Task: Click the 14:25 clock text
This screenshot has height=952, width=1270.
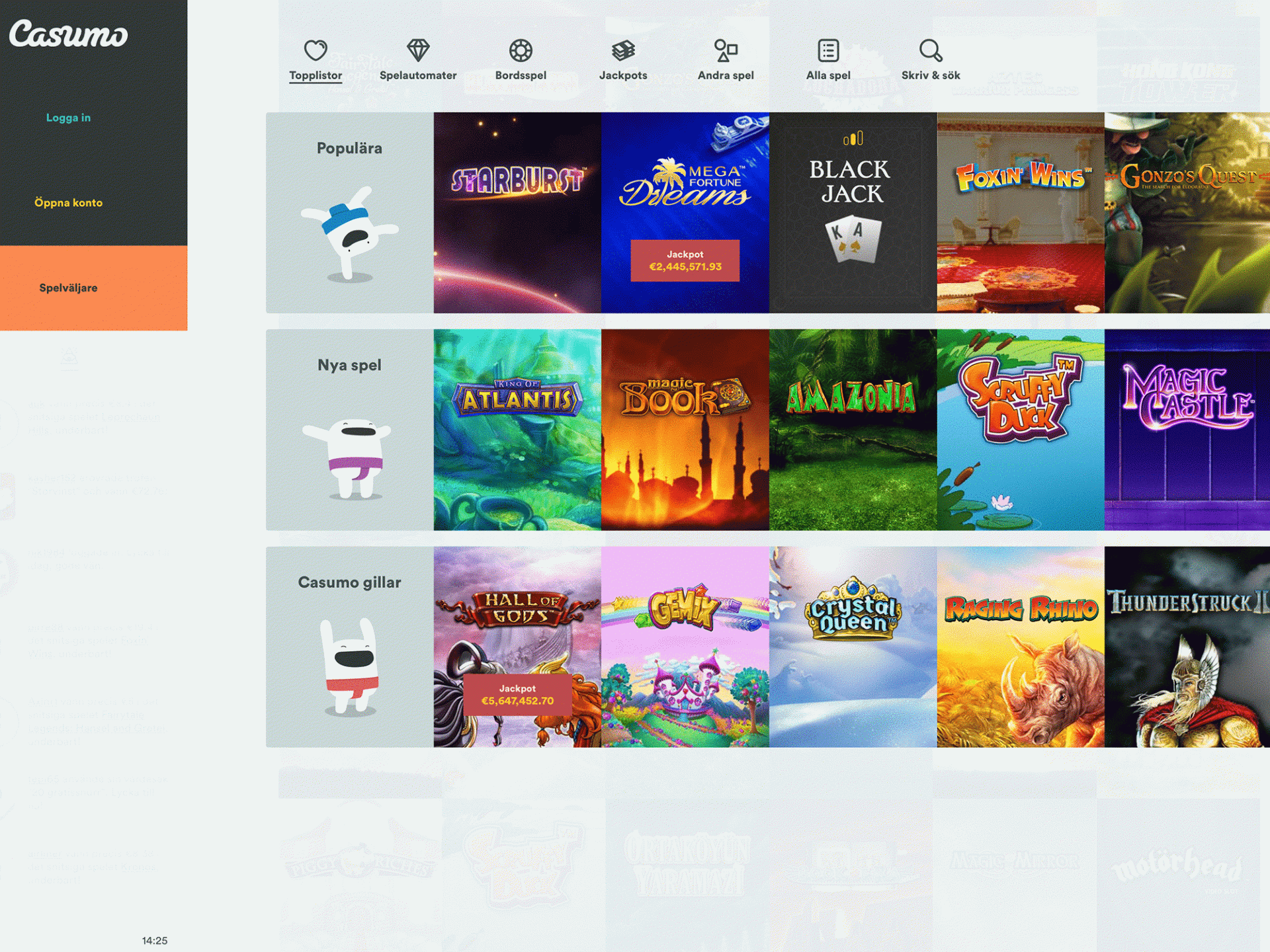Action: [155, 941]
